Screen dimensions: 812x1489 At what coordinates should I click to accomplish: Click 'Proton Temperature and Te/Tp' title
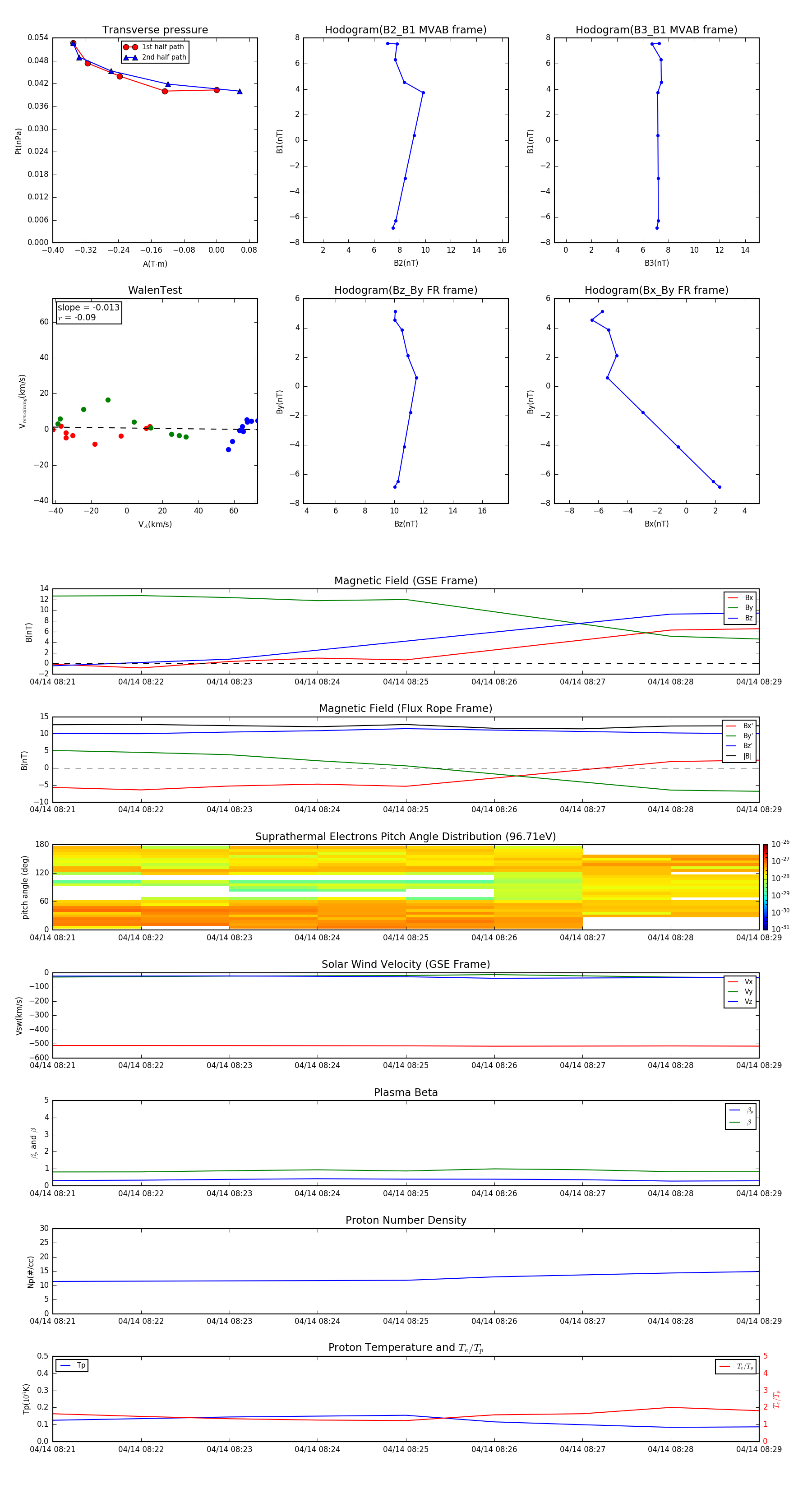(406, 1348)
